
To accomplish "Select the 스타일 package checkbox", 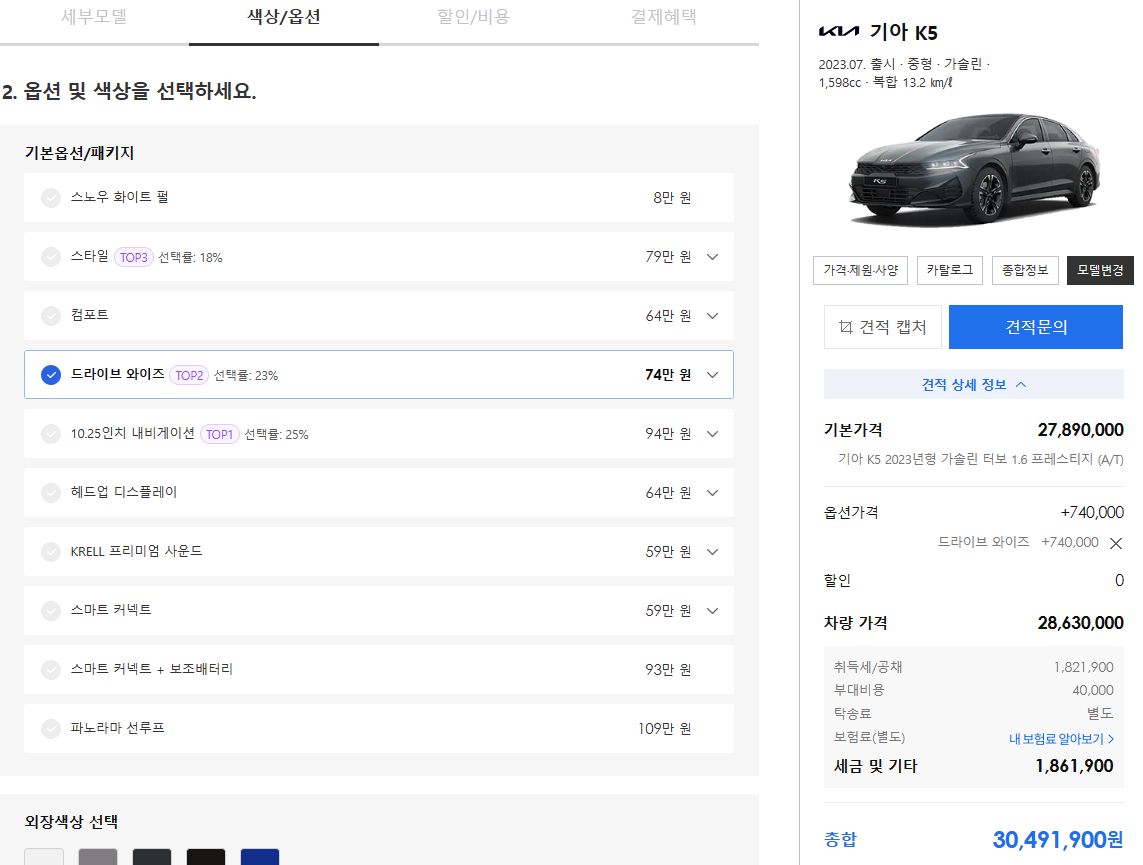I will pos(50,257).
